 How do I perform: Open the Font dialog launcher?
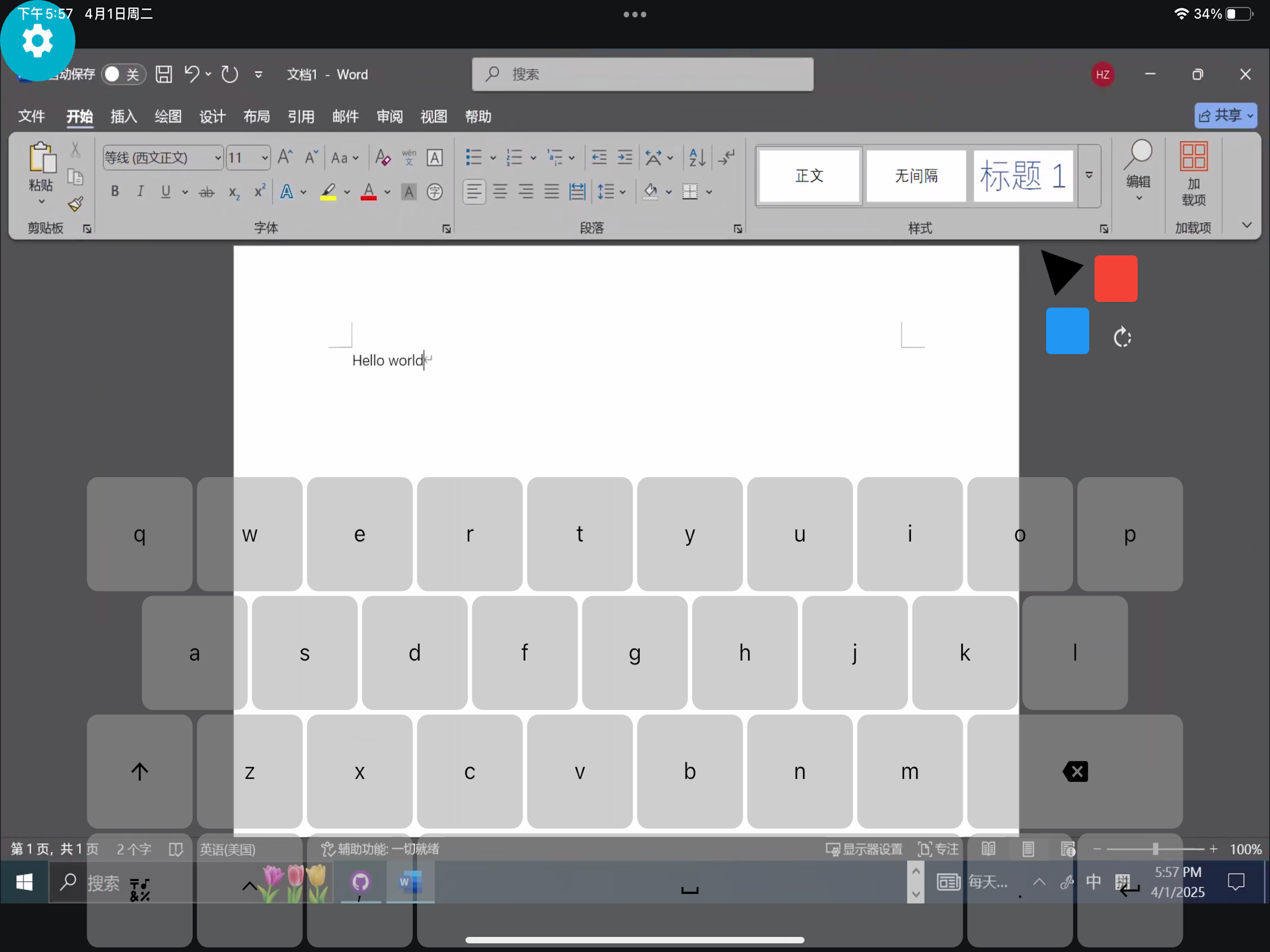447,229
